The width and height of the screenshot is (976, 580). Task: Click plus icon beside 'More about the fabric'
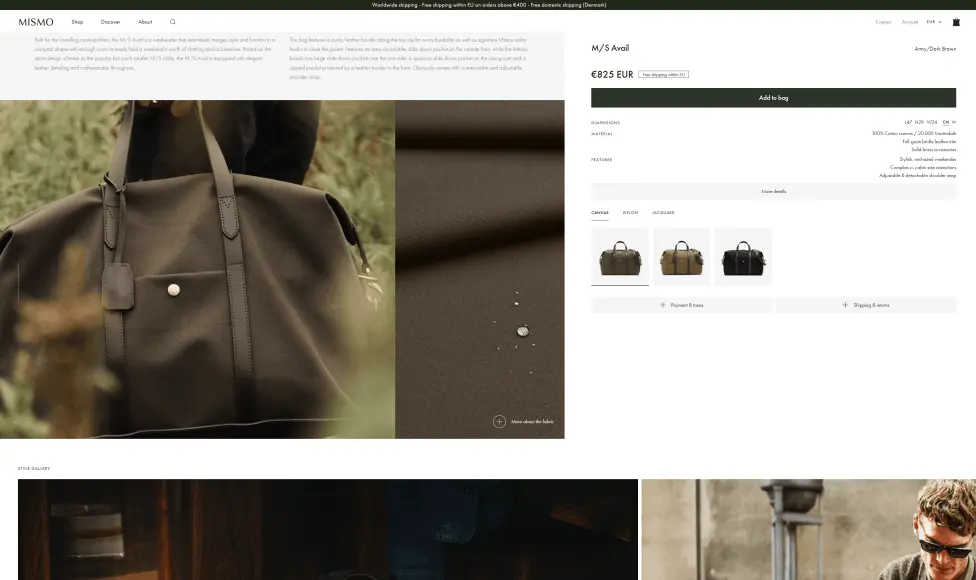click(499, 421)
